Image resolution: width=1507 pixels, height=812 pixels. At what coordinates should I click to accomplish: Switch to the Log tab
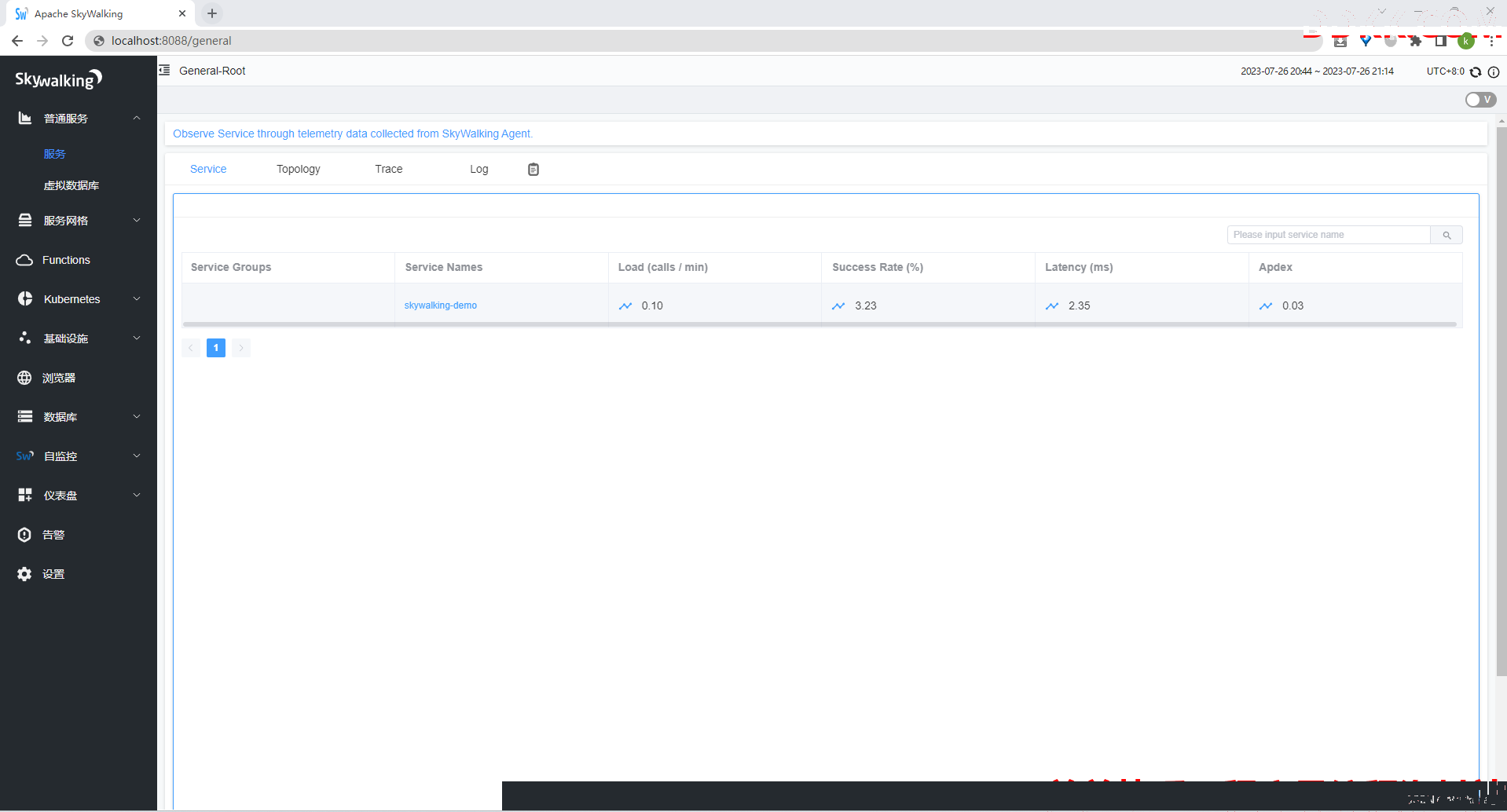[479, 169]
